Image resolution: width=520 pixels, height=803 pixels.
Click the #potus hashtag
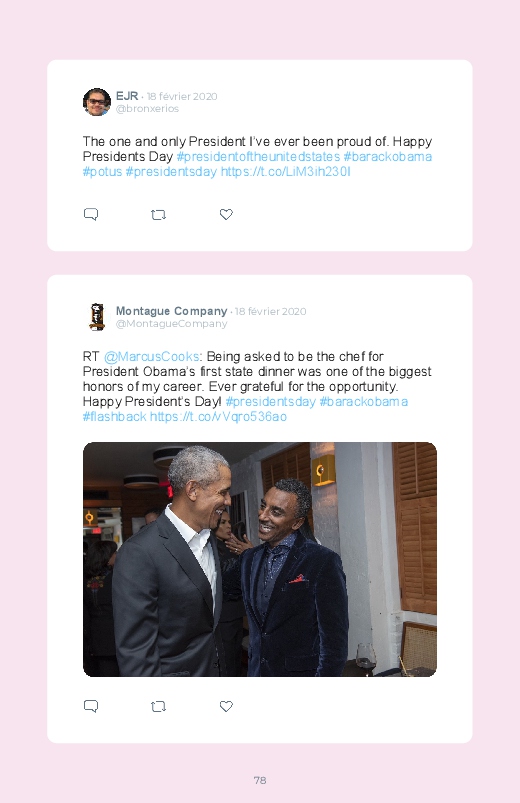[102, 172]
